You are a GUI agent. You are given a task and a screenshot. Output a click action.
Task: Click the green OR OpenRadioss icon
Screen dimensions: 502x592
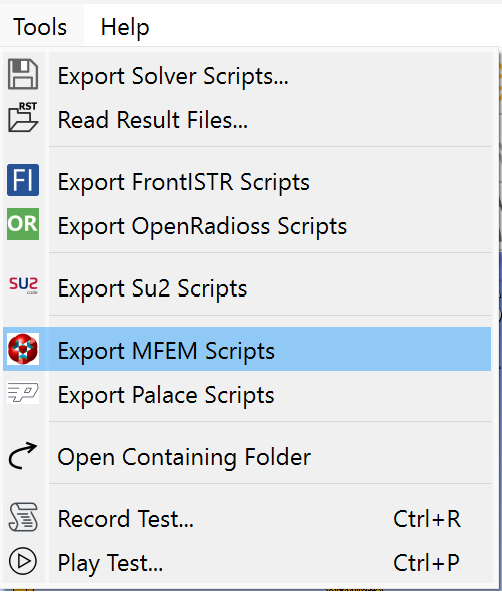pyautogui.click(x=23, y=224)
